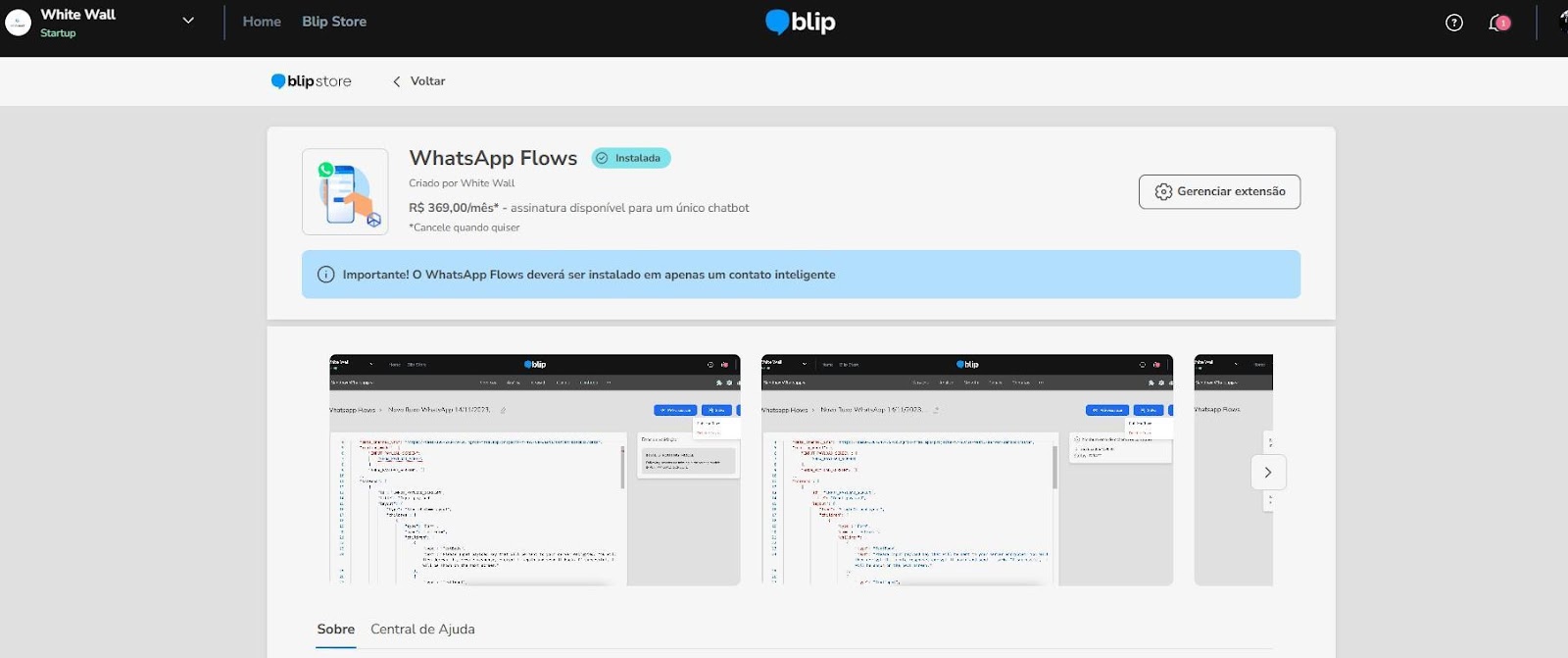Select the Sobre tab
The image size is (1568, 658).
click(x=336, y=630)
